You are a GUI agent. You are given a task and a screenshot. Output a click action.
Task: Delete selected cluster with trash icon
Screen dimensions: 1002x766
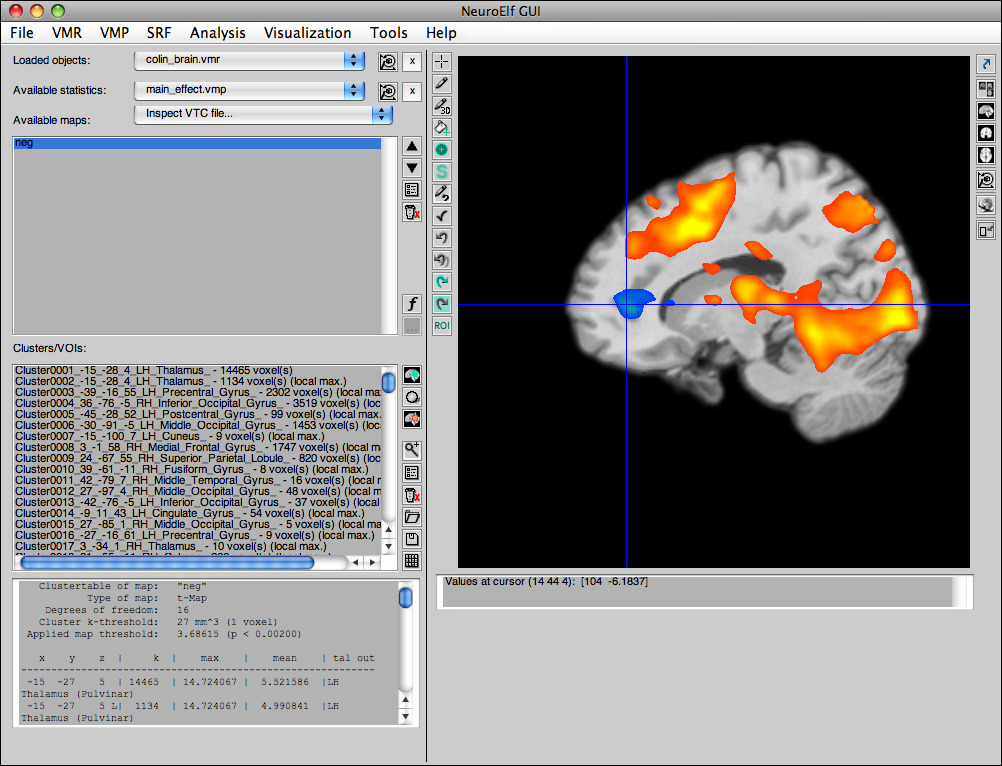tap(411, 495)
